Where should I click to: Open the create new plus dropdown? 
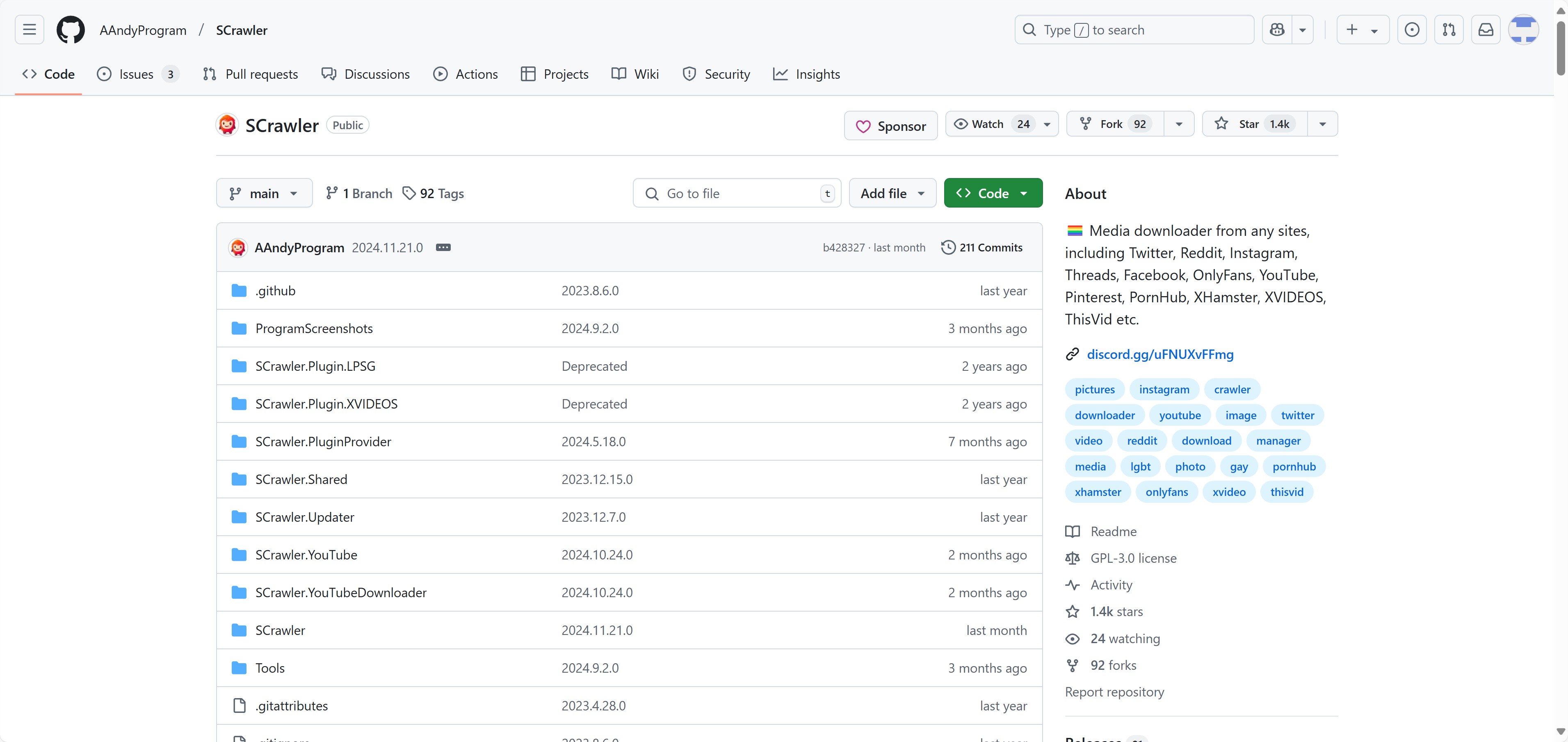click(1363, 30)
